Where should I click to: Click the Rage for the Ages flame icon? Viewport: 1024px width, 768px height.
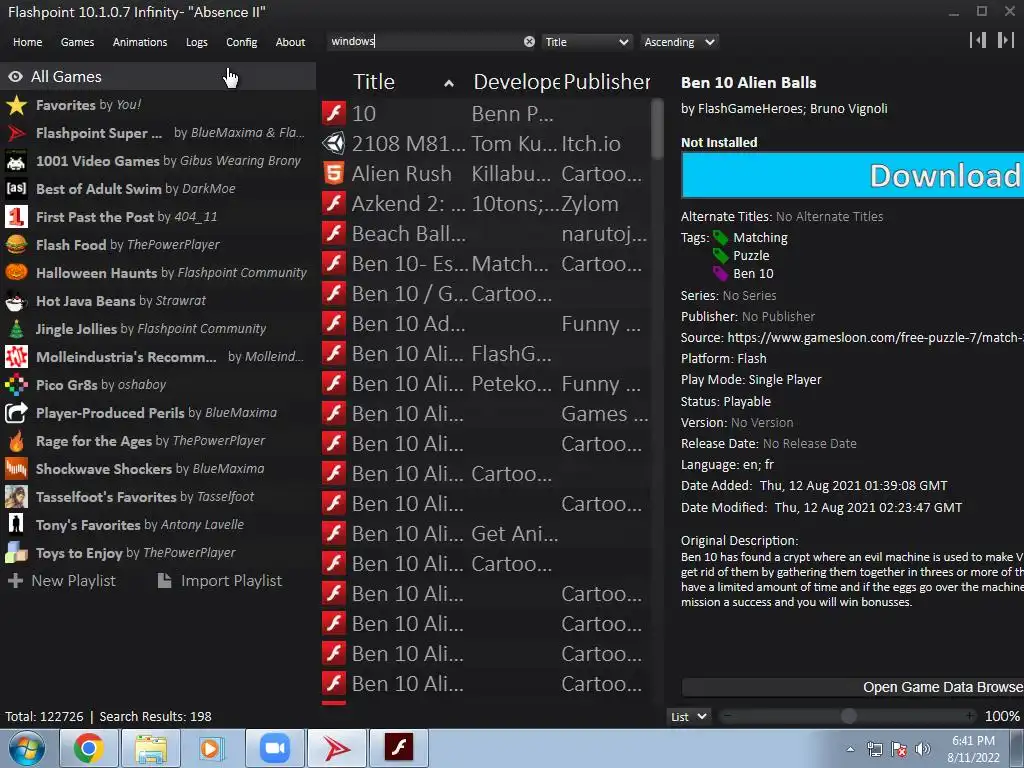pos(16,441)
